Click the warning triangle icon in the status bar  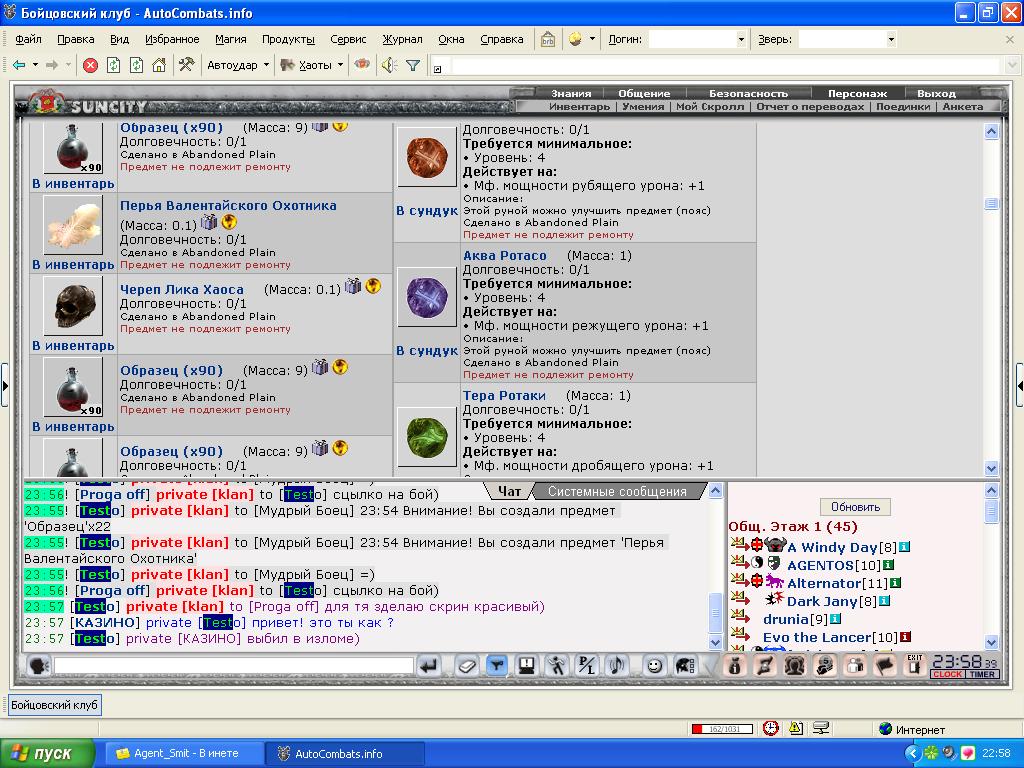click(x=795, y=728)
